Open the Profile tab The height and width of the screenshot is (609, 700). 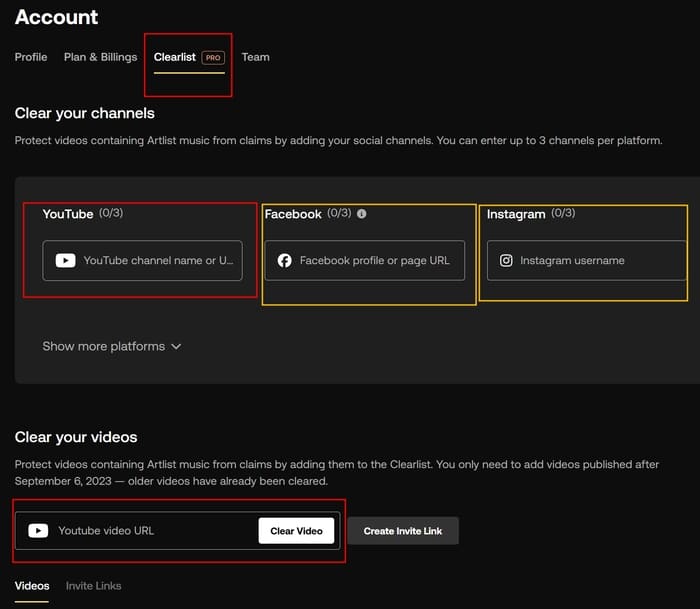[x=31, y=57]
